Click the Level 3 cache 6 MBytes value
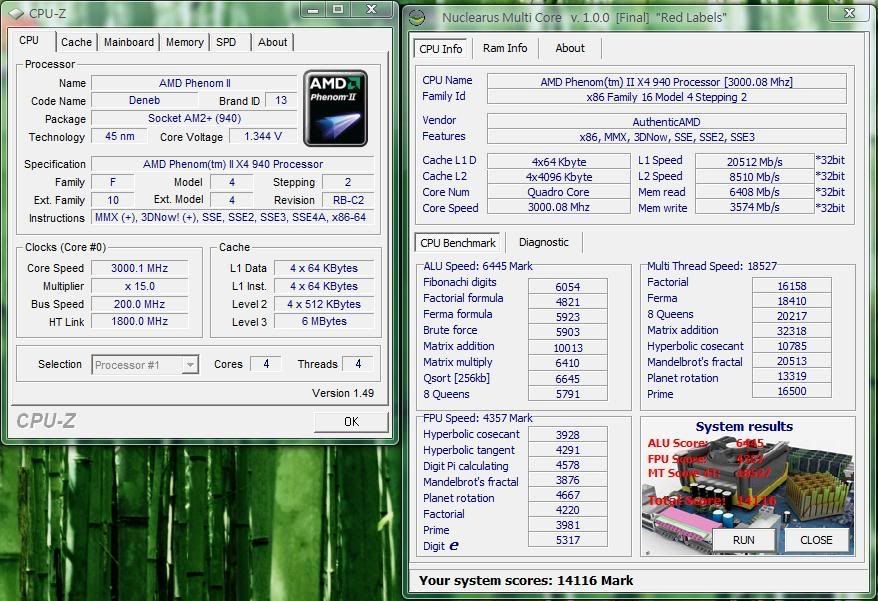 click(324, 322)
